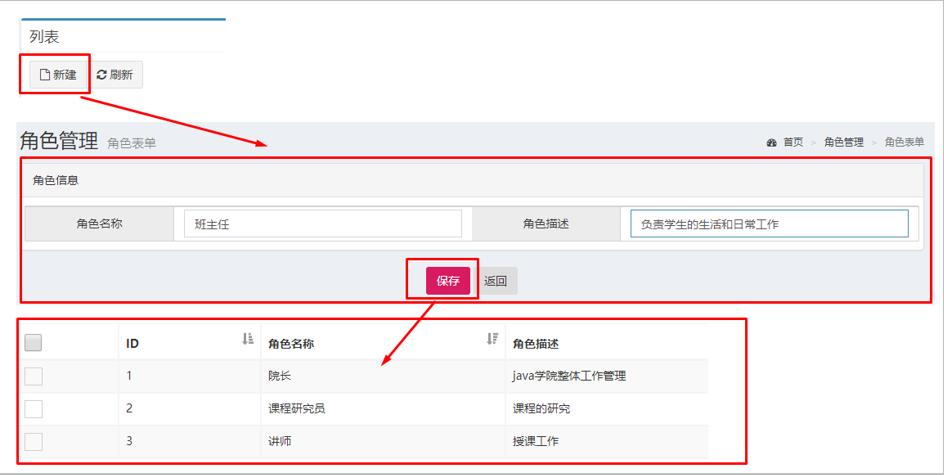Click the 院长 role name cell
Image resolution: width=944 pixels, height=475 pixels.
point(279,376)
